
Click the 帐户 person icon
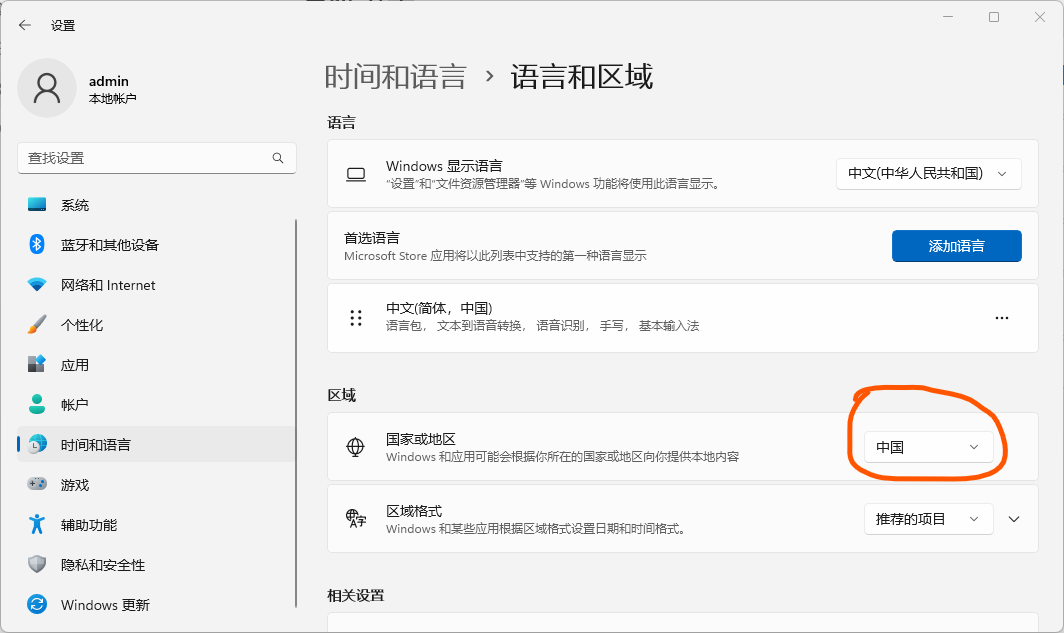pos(37,404)
